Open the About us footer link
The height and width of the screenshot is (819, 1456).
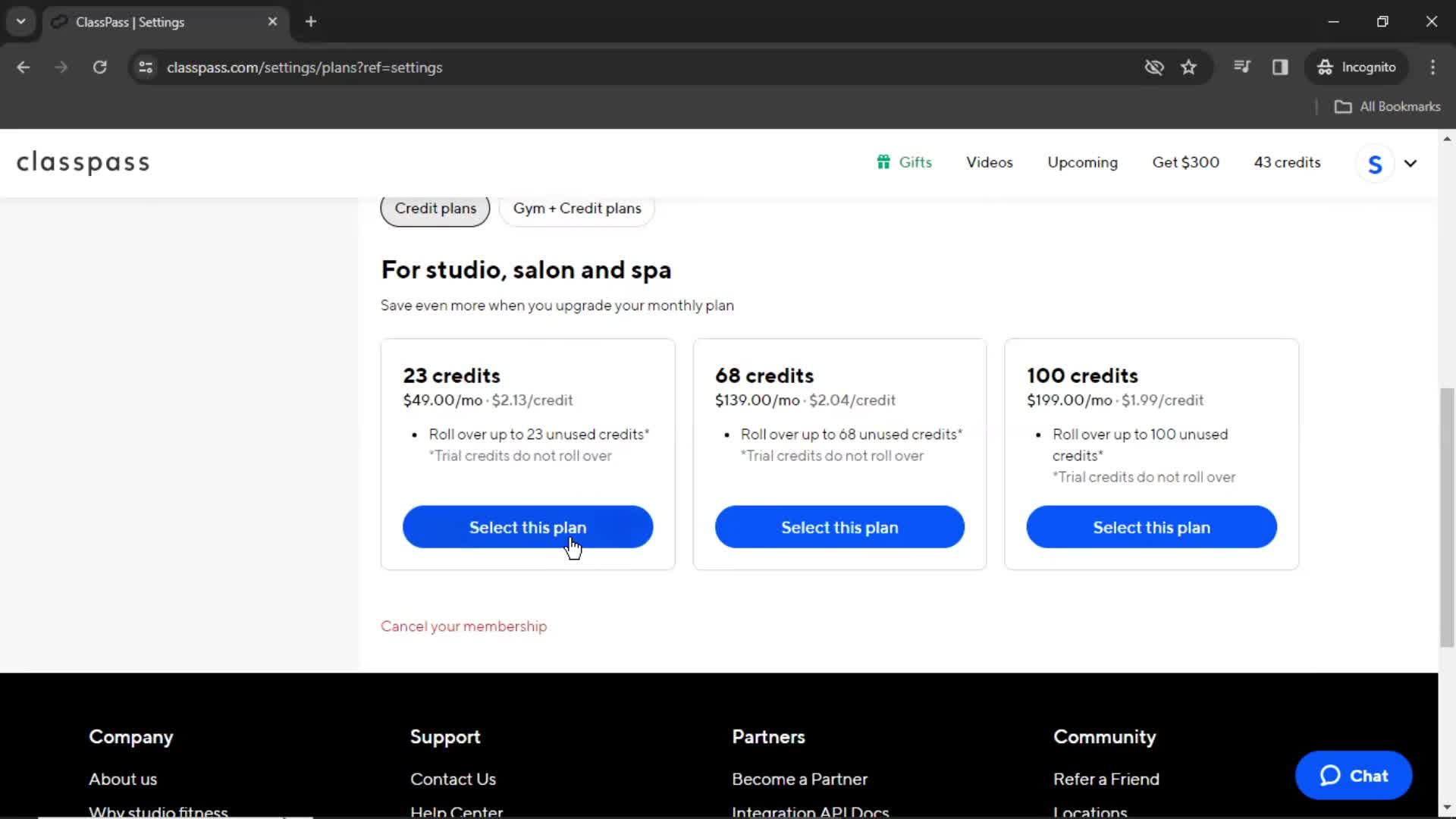click(123, 780)
